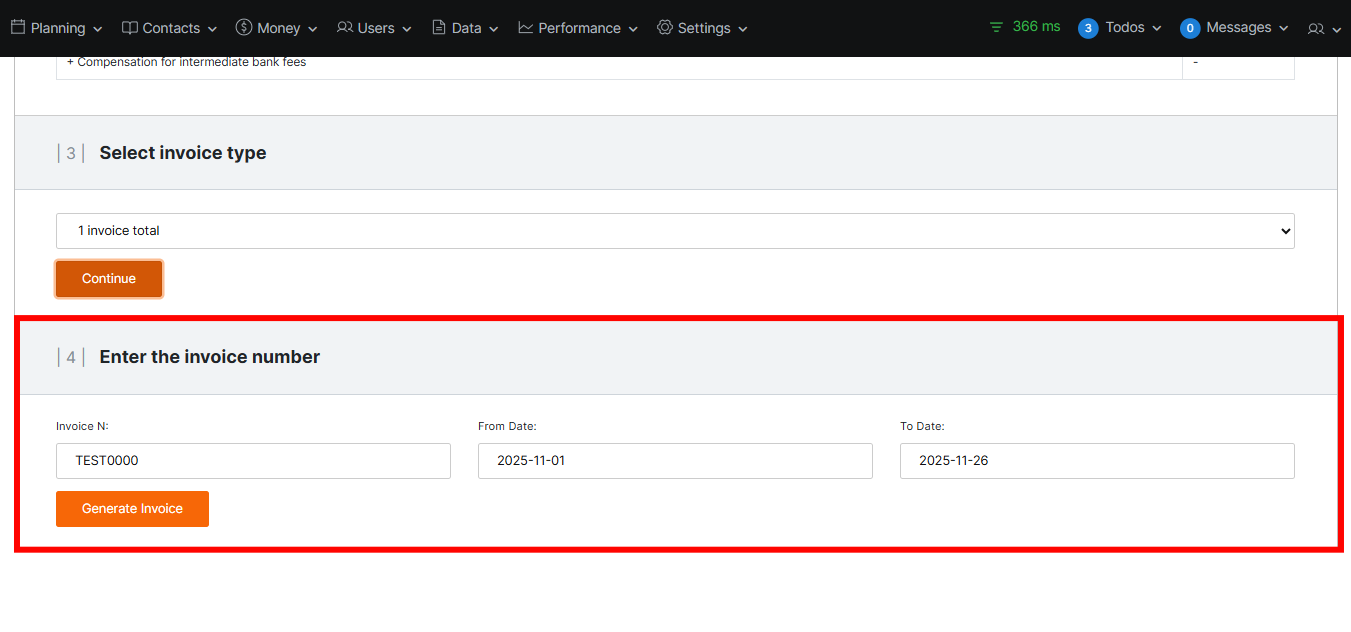Image resolution: width=1351 pixels, height=632 pixels.
Task: Focus the Invoice N input field
Action: [x=253, y=461]
